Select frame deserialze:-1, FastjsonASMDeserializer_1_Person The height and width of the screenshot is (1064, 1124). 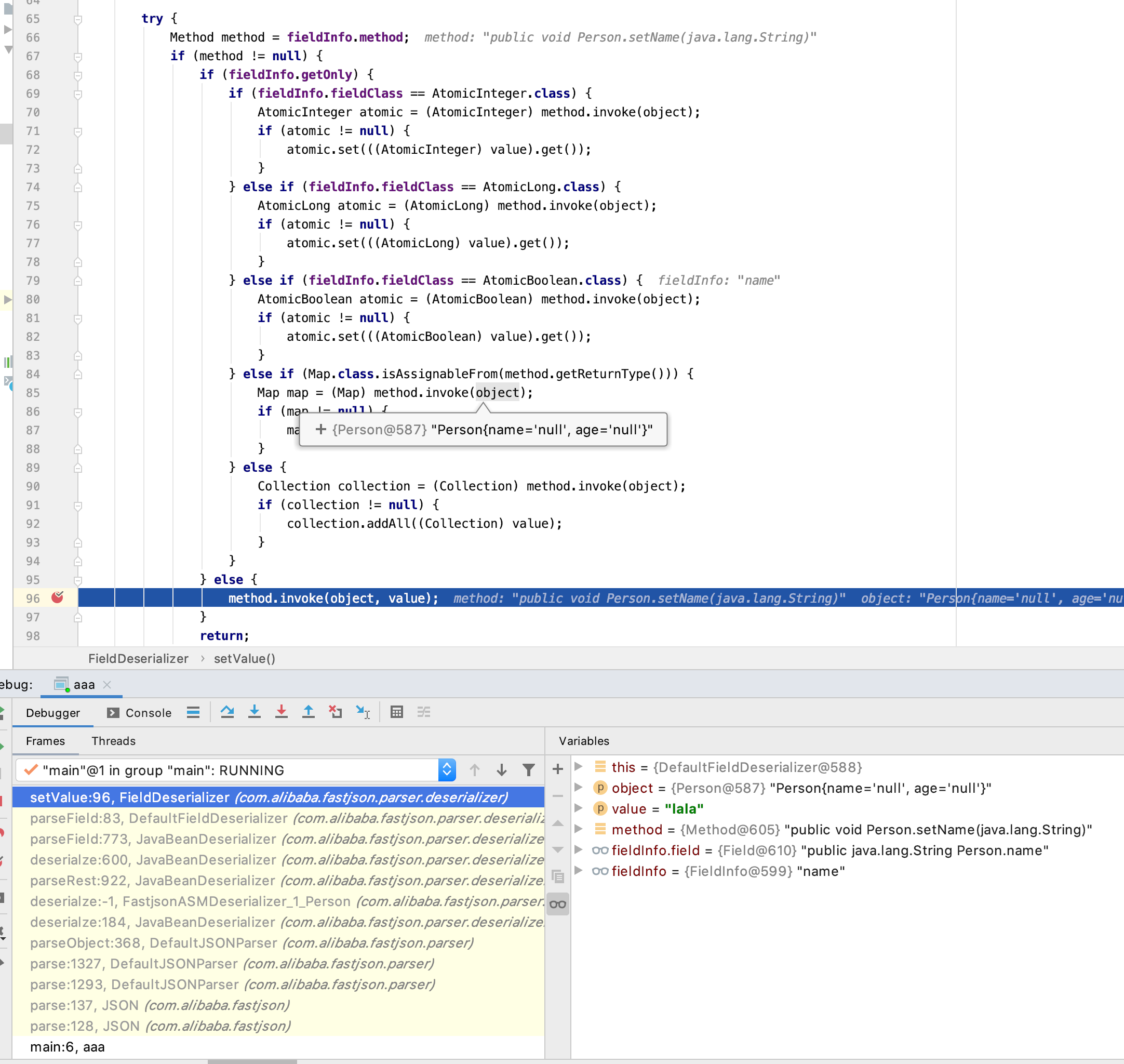278,901
